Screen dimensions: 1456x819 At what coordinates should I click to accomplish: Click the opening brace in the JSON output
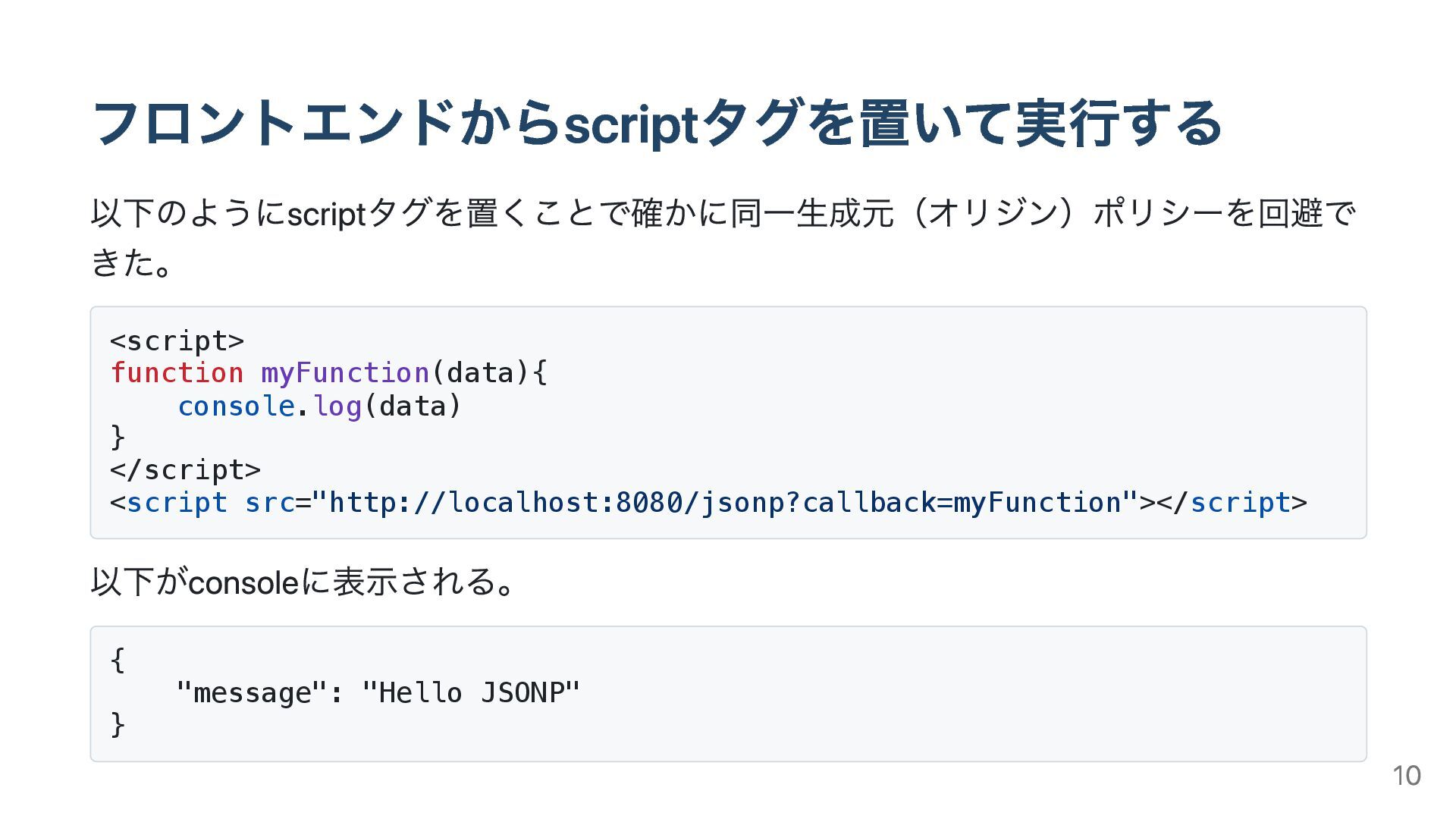(x=118, y=660)
